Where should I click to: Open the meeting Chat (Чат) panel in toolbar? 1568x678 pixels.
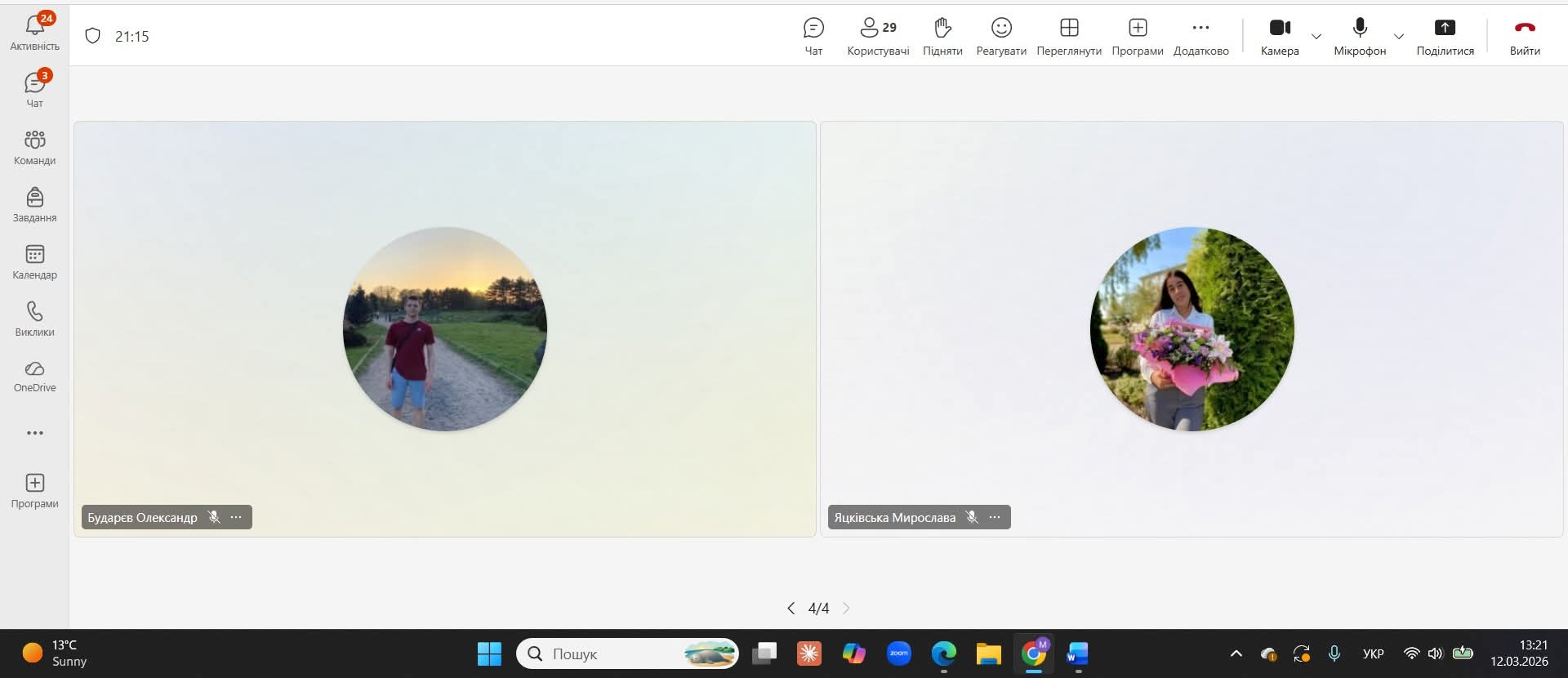coord(813,36)
